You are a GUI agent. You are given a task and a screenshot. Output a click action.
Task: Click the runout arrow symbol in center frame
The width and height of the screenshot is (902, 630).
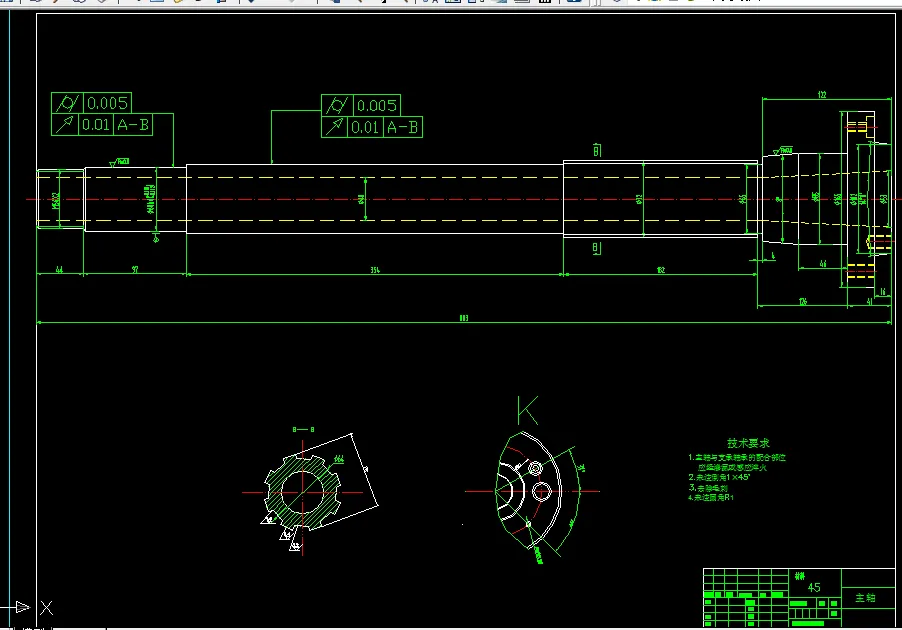coord(335,127)
